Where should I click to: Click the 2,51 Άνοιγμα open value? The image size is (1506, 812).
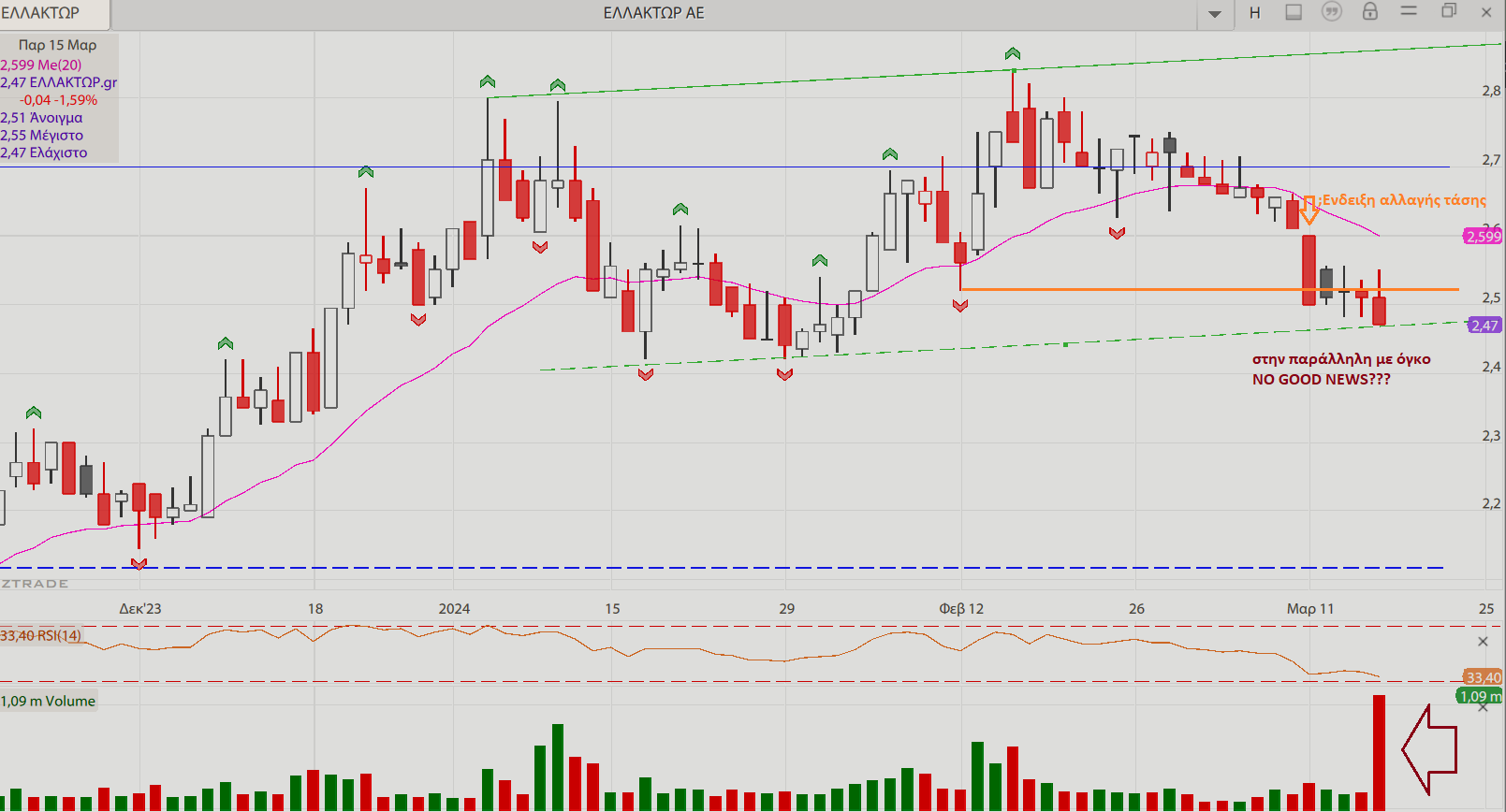tap(41, 118)
